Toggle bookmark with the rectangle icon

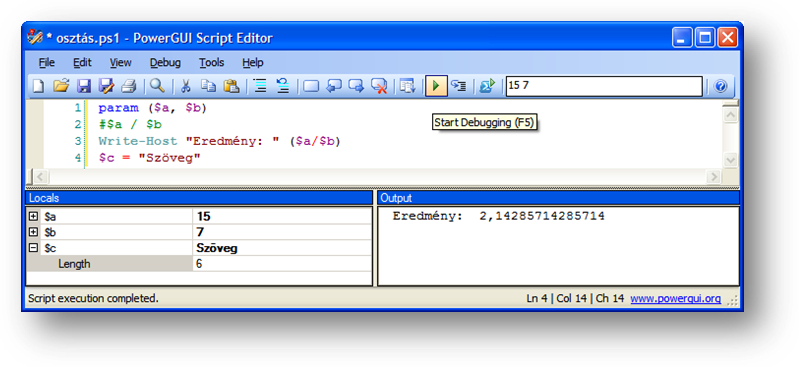coord(311,87)
